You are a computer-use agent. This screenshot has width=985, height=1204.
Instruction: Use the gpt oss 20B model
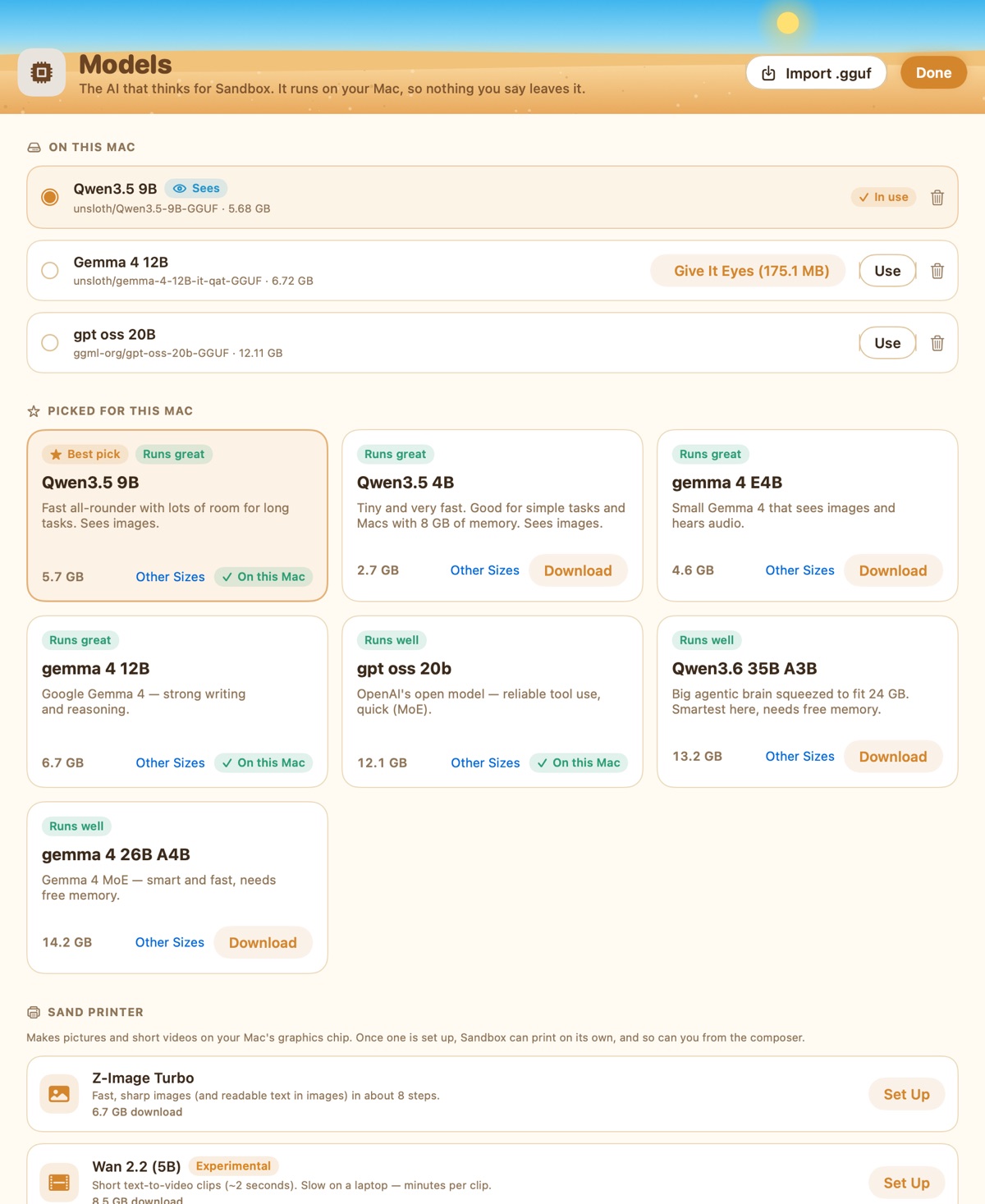coord(887,343)
